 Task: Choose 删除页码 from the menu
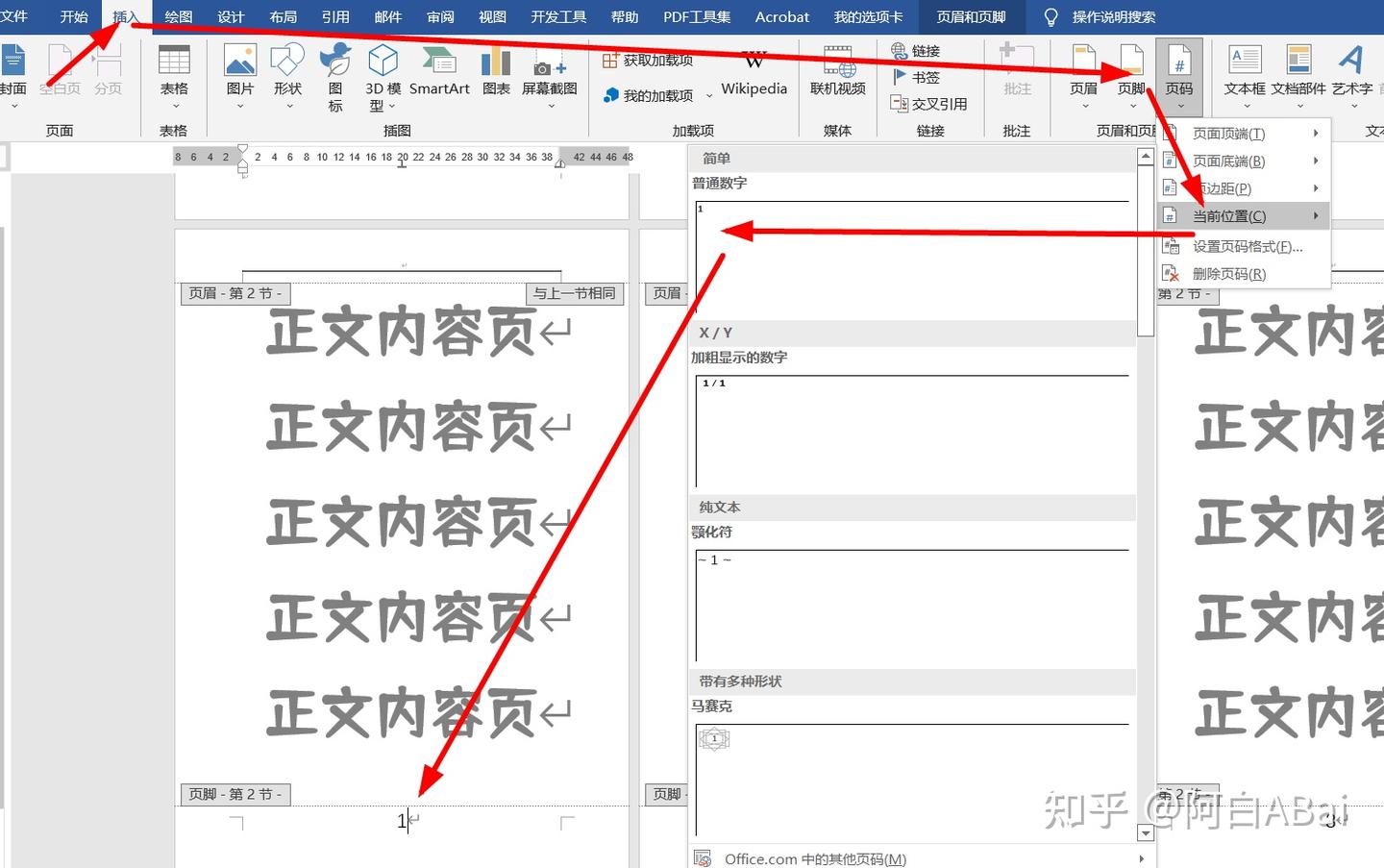[1228, 274]
